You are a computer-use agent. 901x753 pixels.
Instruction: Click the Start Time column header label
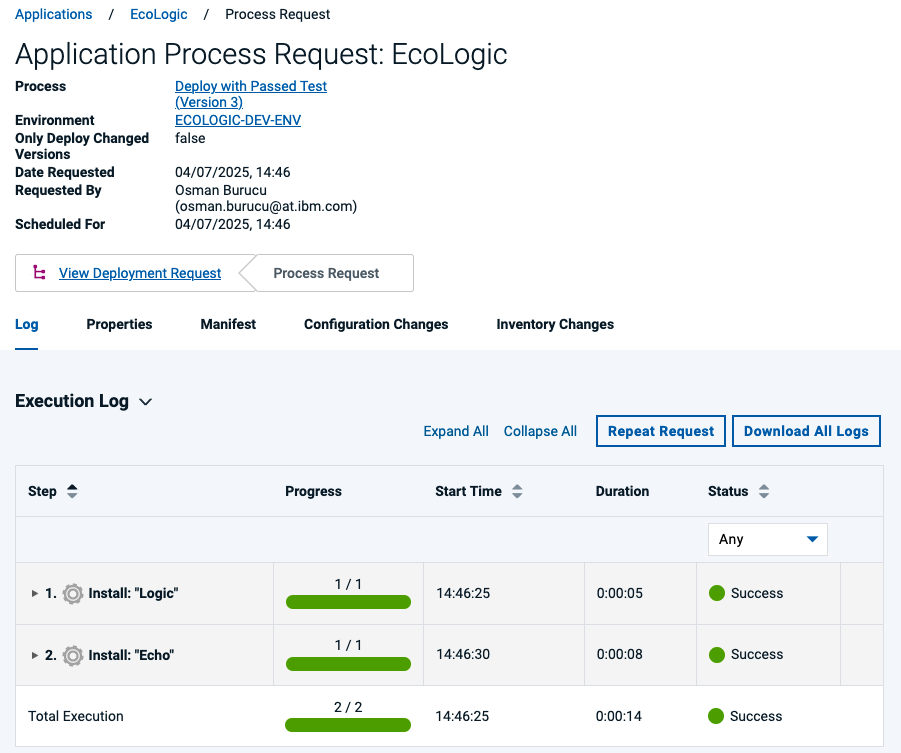(x=468, y=491)
